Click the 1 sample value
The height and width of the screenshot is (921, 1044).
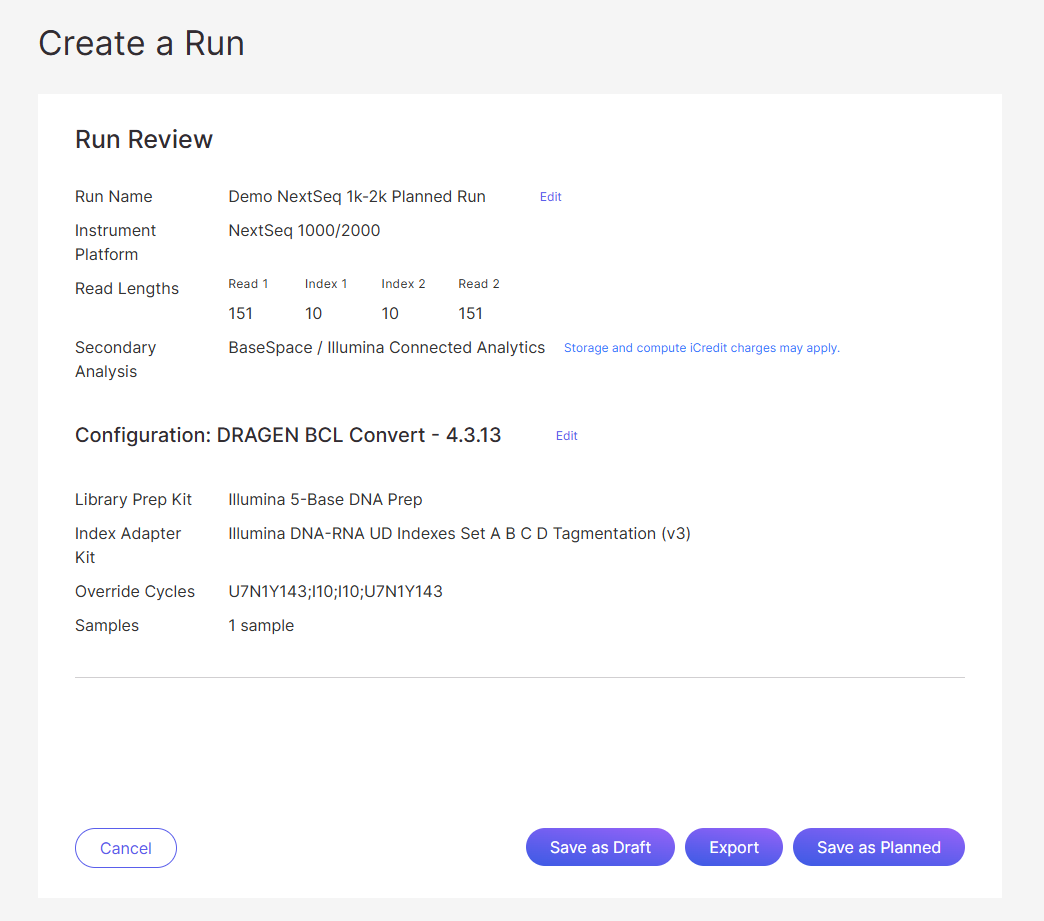click(x=261, y=626)
